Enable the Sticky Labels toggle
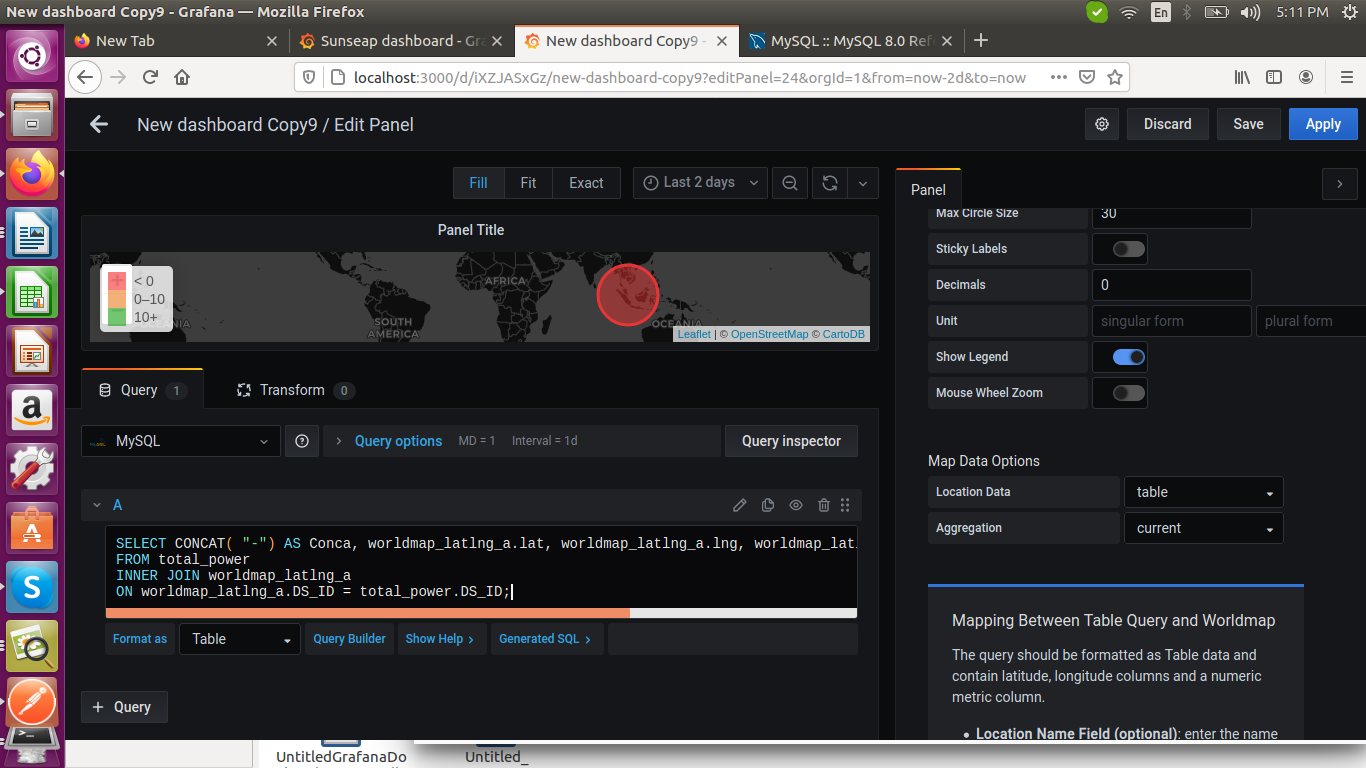Image resolution: width=1366 pixels, height=768 pixels. pyautogui.click(x=1119, y=248)
